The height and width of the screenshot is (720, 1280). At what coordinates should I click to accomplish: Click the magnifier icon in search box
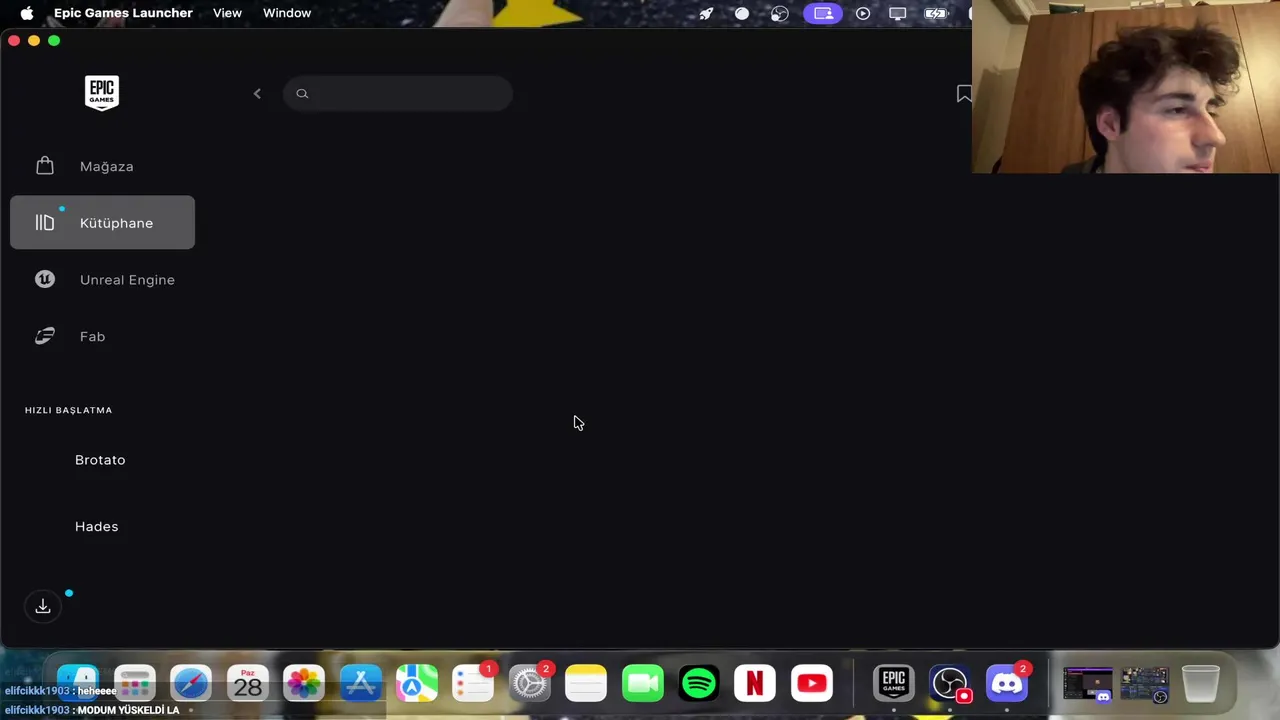pos(302,93)
